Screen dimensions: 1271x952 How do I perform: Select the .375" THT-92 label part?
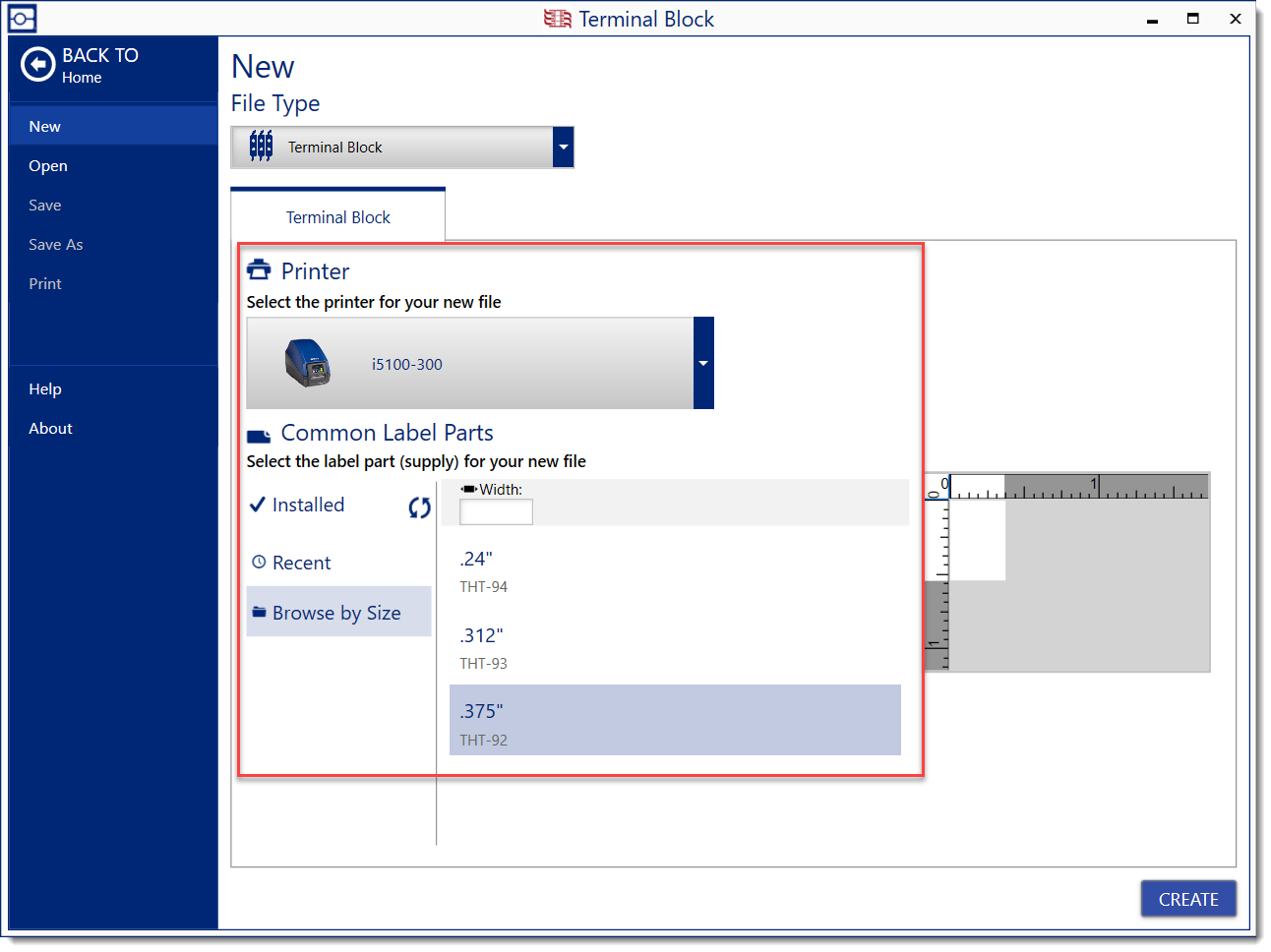(675, 720)
